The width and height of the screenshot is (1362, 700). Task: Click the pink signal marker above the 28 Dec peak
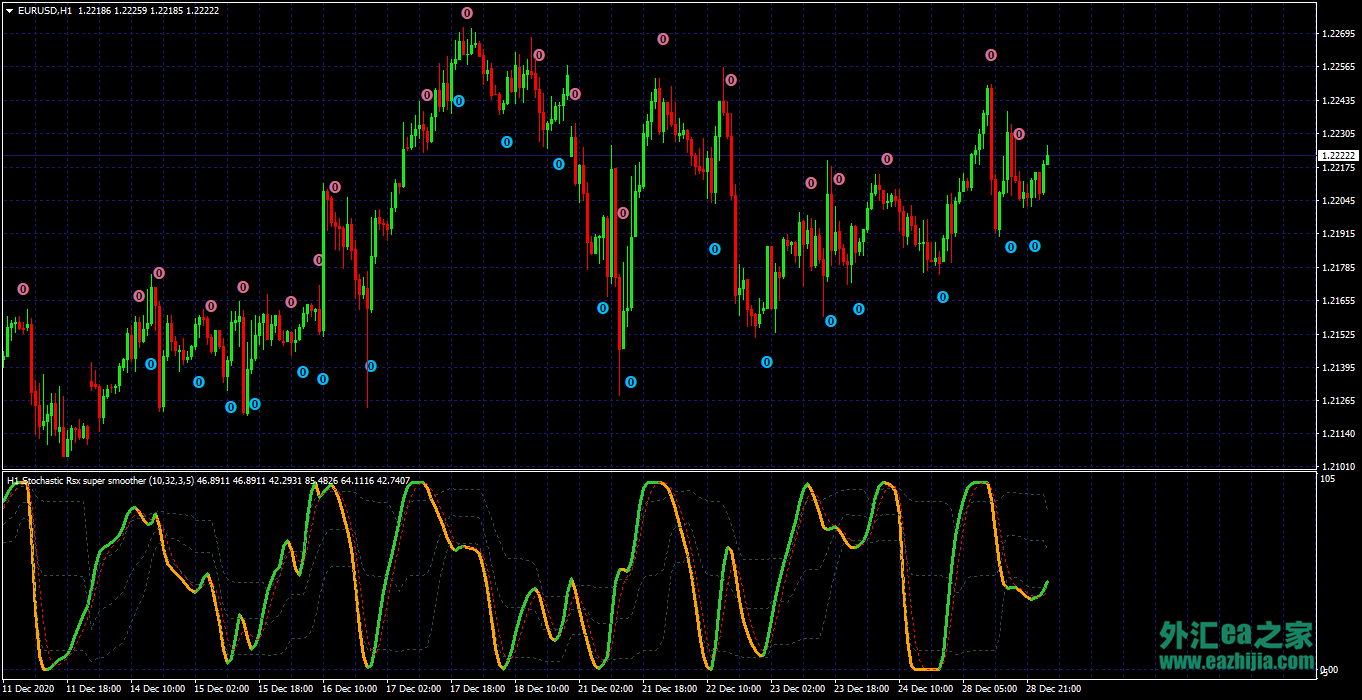click(x=991, y=55)
